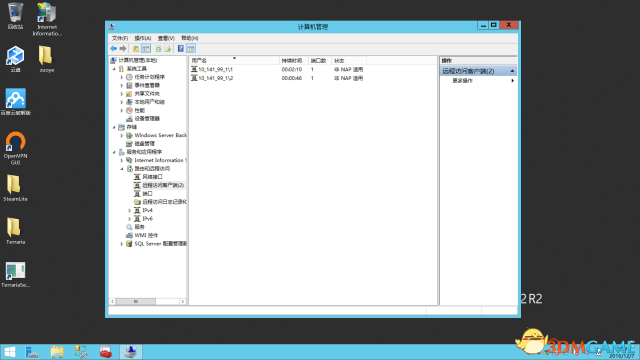640x360 pixels.
Task: Open the Terraria desktop folder
Action: click(x=15, y=231)
